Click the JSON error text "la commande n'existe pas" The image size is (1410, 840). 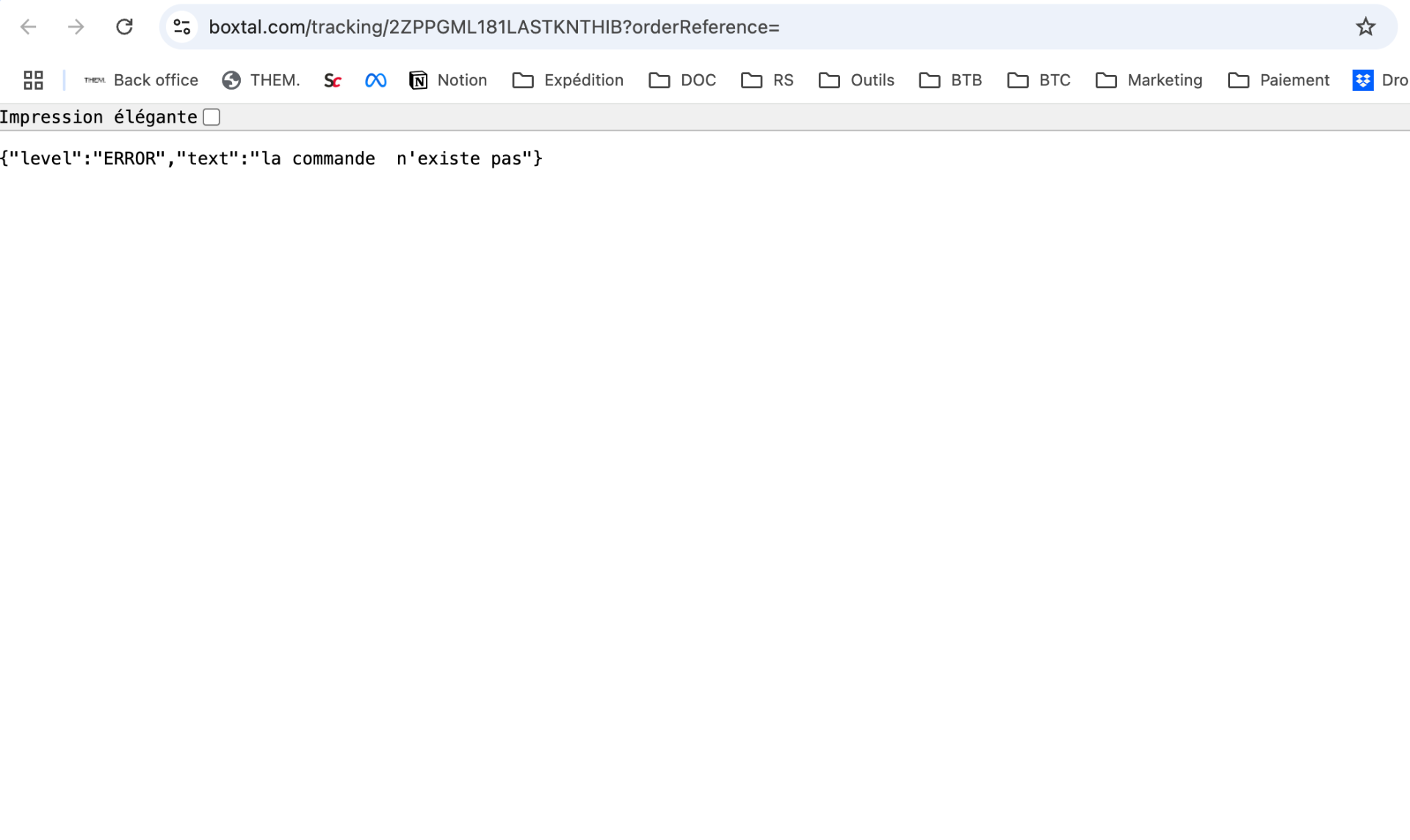(391, 159)
